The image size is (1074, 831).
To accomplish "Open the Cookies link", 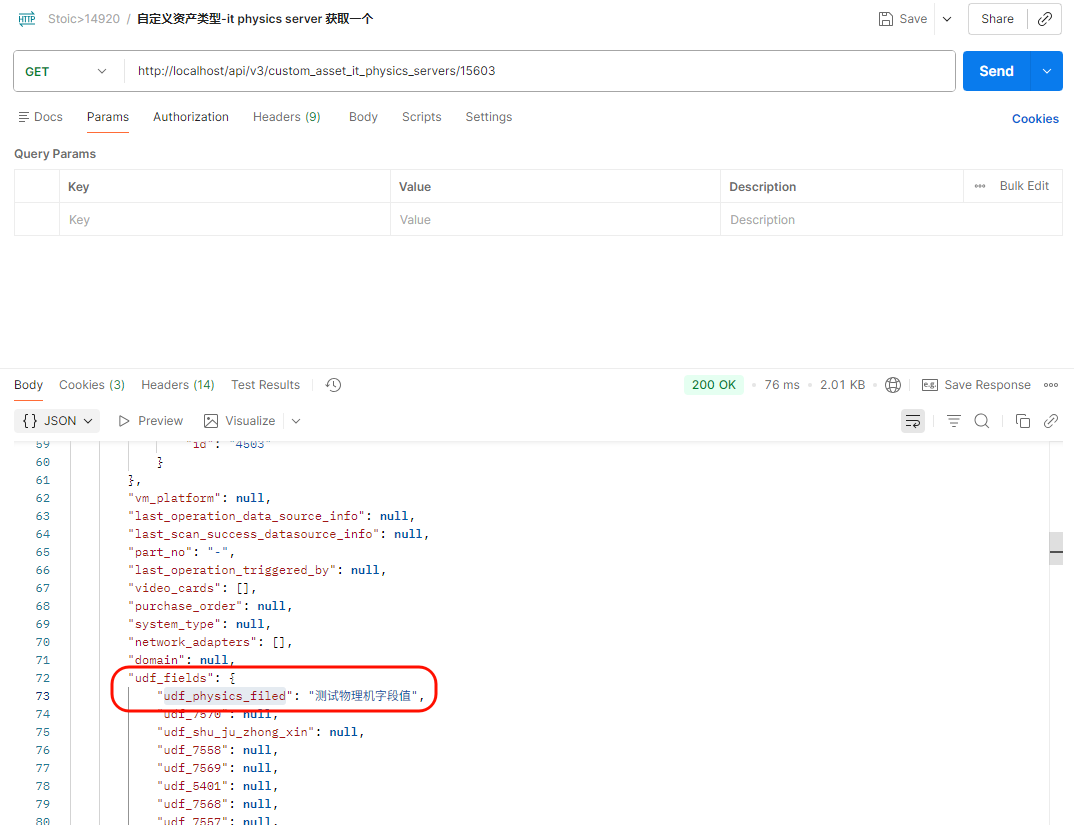I will tap(1035, 119).
